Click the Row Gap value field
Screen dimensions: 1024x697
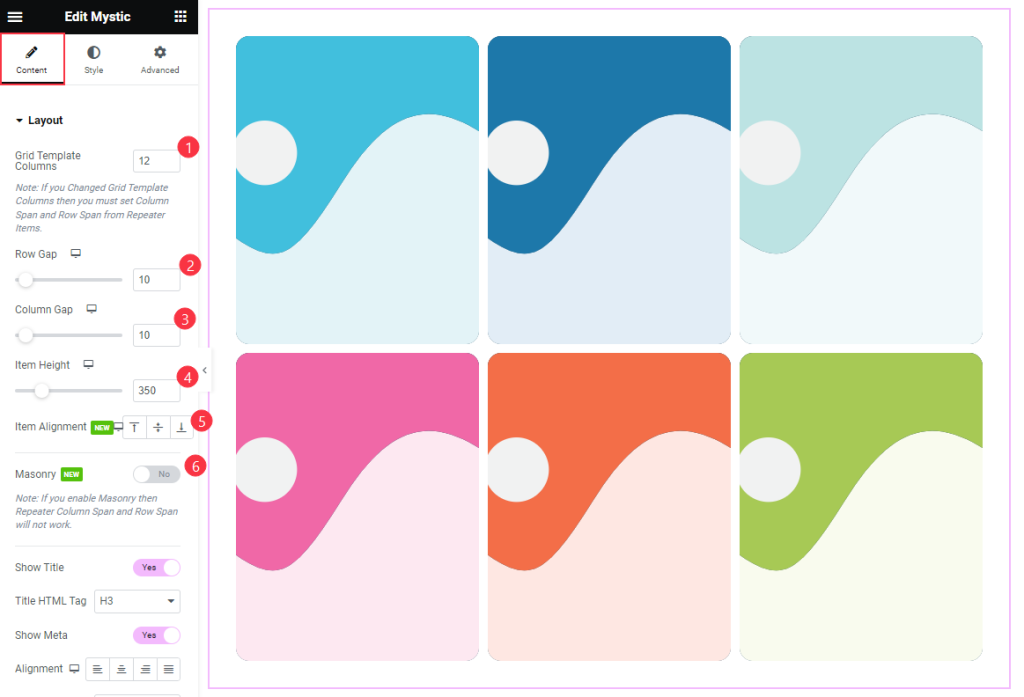156,280
